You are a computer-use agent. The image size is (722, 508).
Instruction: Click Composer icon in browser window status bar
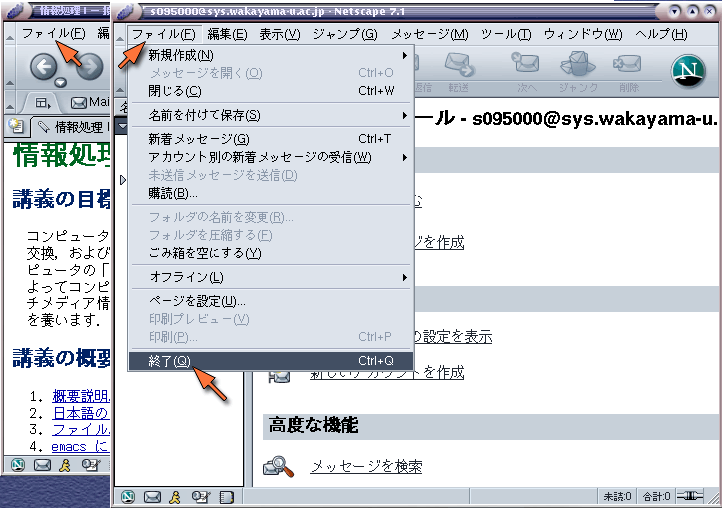(x=91, y=465)
